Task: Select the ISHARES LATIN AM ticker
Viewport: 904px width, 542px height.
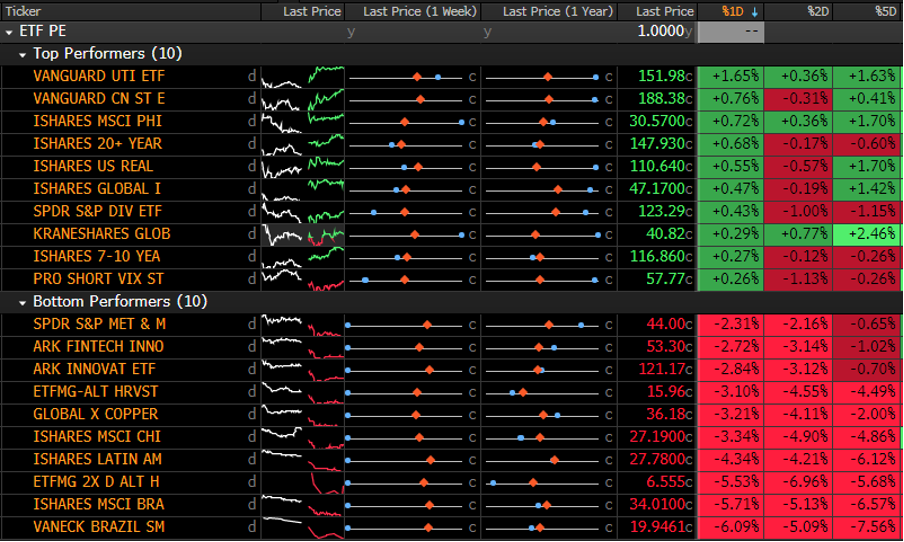Action: click(97, 459)
